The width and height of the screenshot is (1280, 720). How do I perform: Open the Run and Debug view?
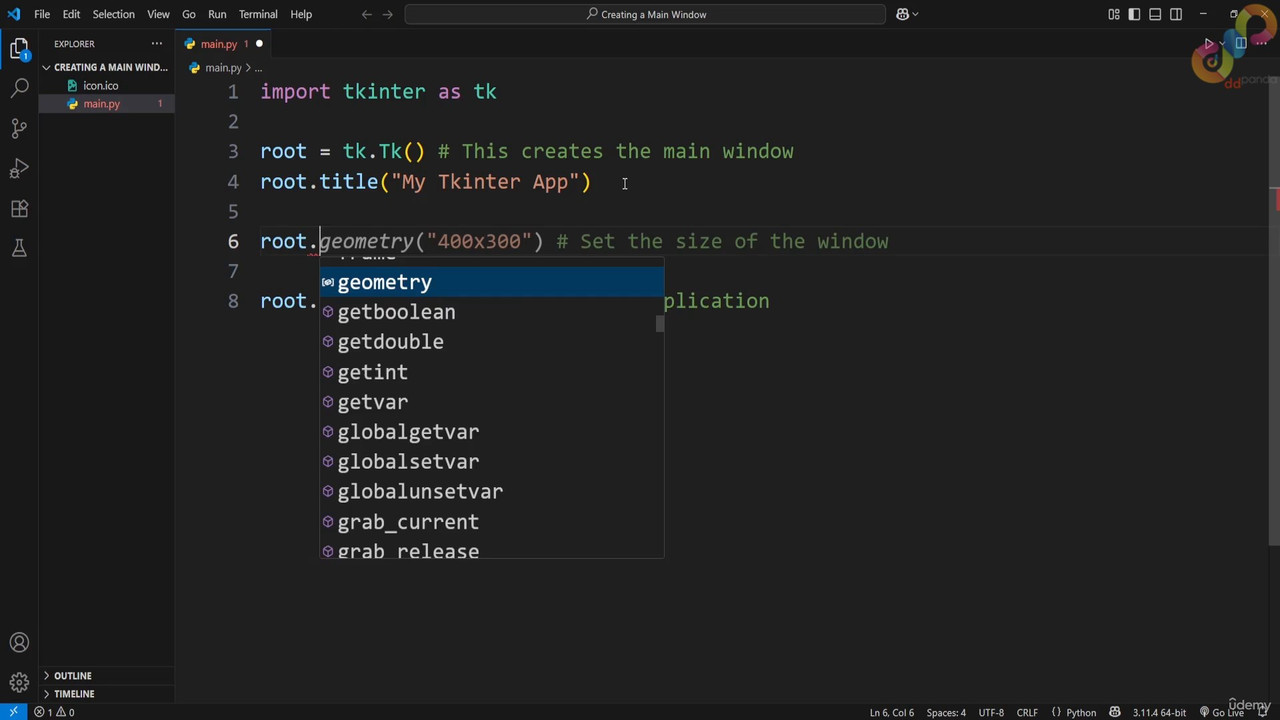[x=19, y=168]
